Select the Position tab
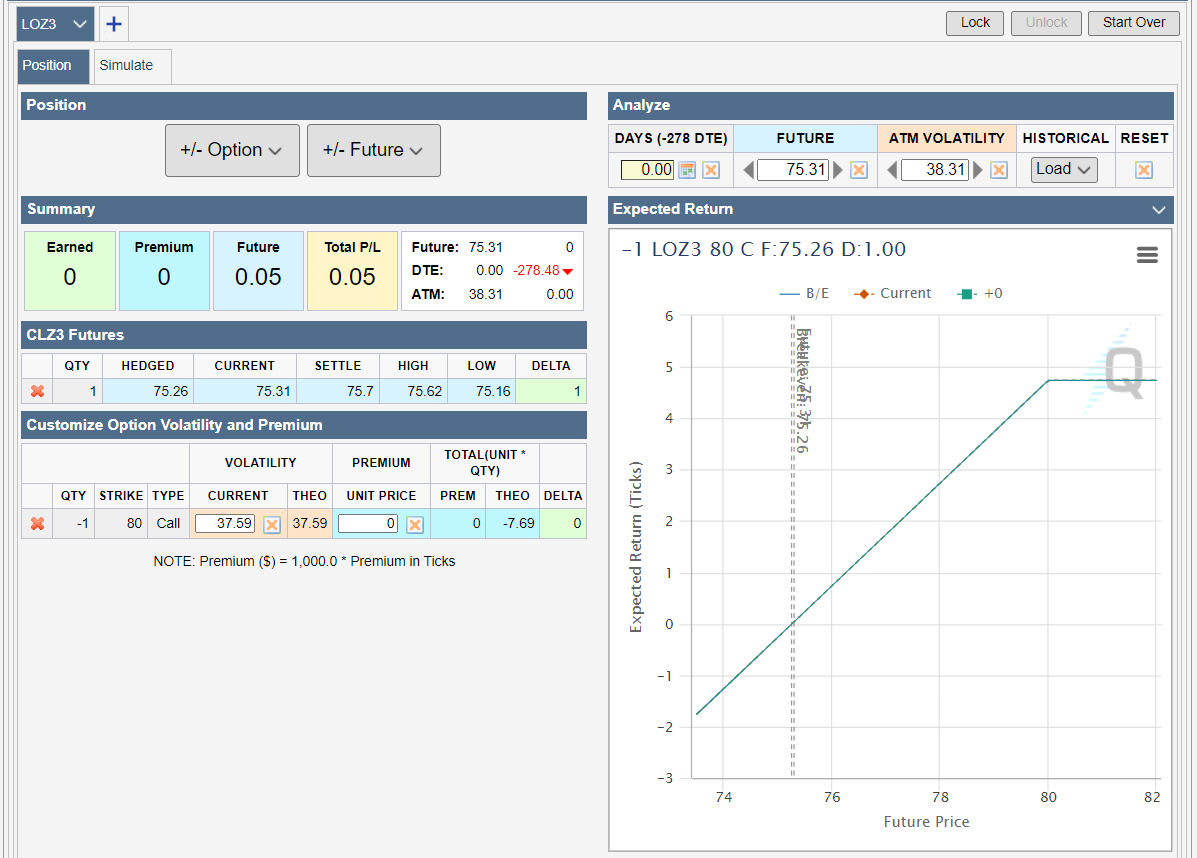 point(47,66)
